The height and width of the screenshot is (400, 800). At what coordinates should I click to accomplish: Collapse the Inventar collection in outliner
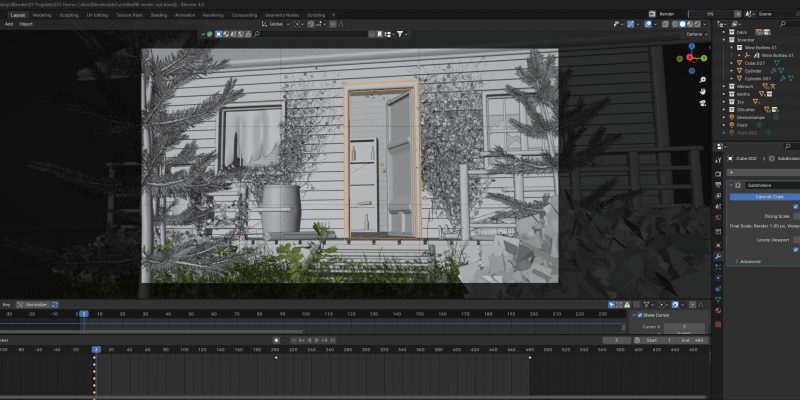tap(726, 39)
